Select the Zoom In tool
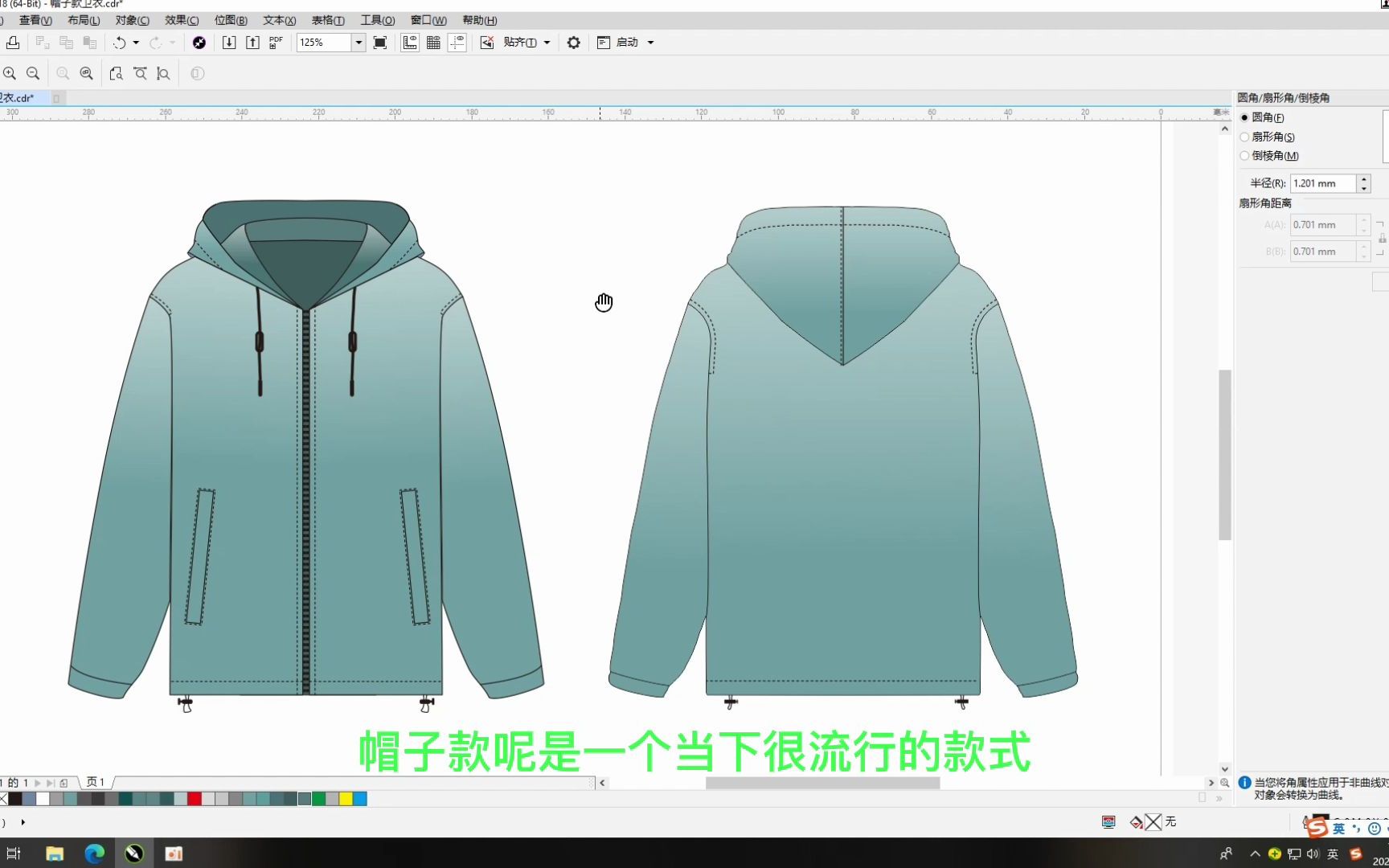Viewport: 1389px width, 868px height. point(10,73)
